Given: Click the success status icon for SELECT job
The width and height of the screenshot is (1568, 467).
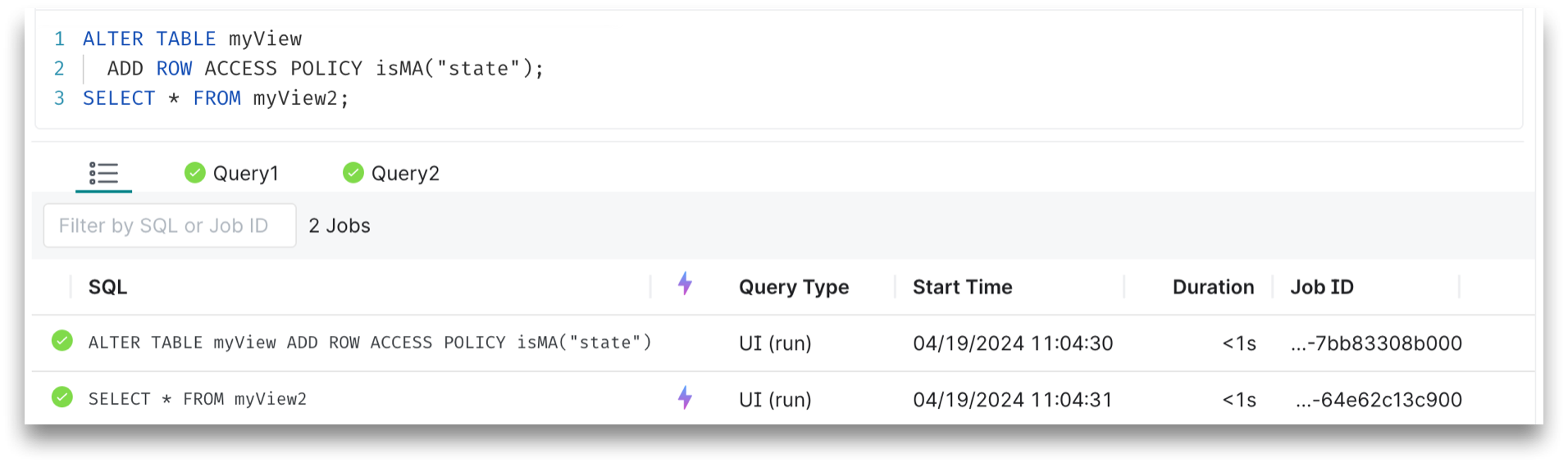Looking at the screenshot, I should [x=62, y=398].
